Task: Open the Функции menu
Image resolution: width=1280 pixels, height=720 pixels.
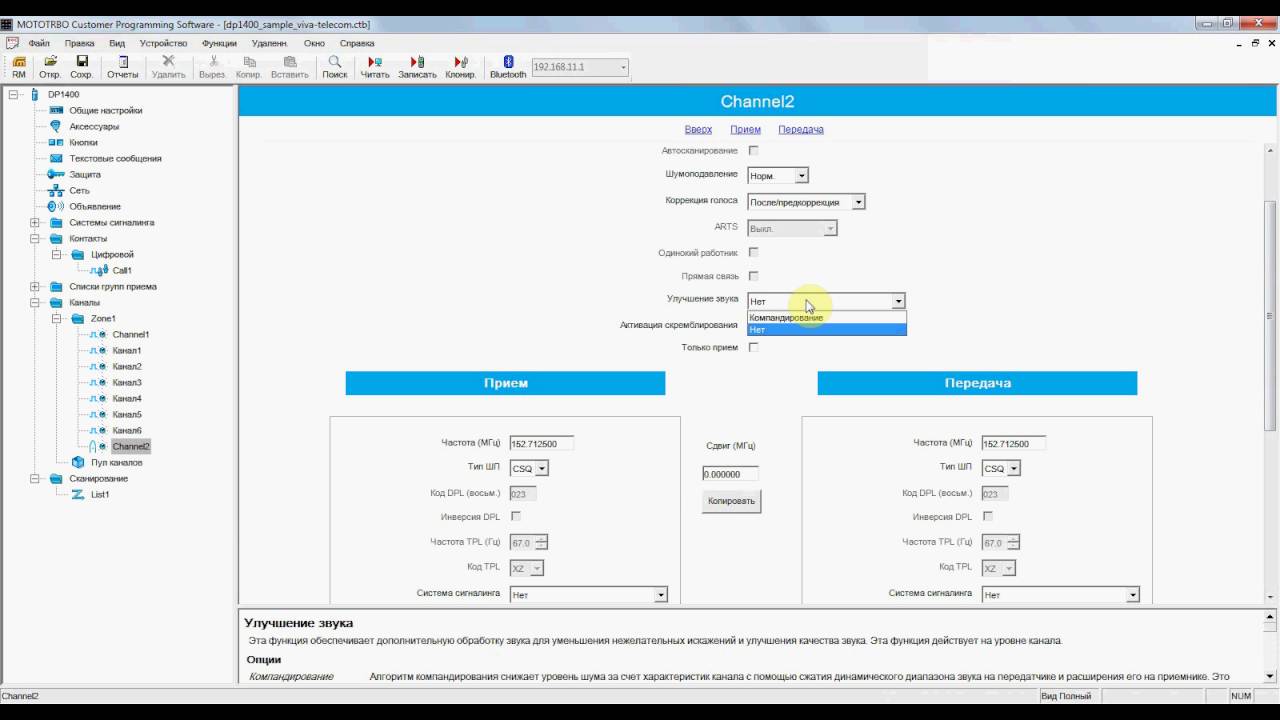Action: (x=219, y=43)
